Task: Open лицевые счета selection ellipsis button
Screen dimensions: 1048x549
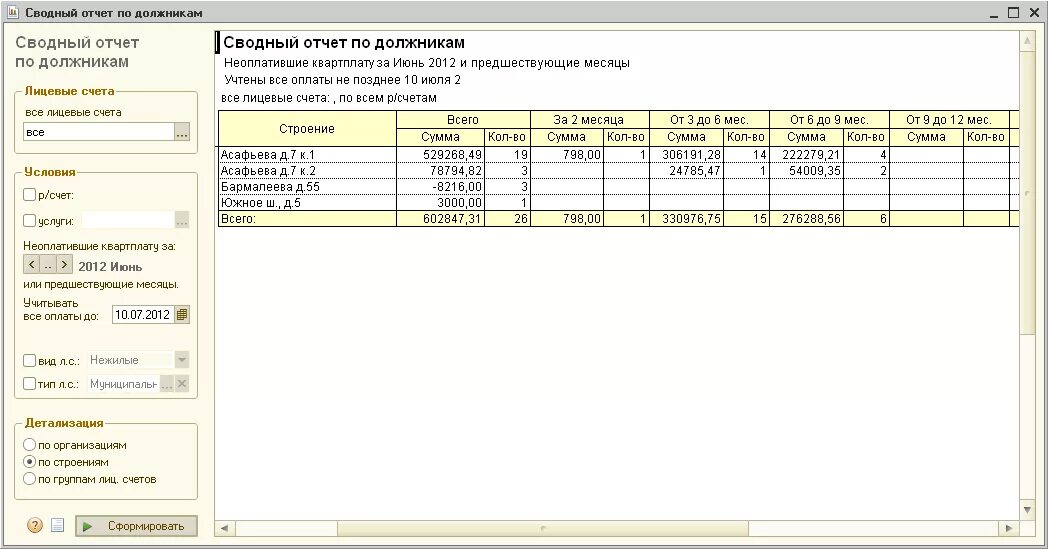Action: [x=182, y=132]
